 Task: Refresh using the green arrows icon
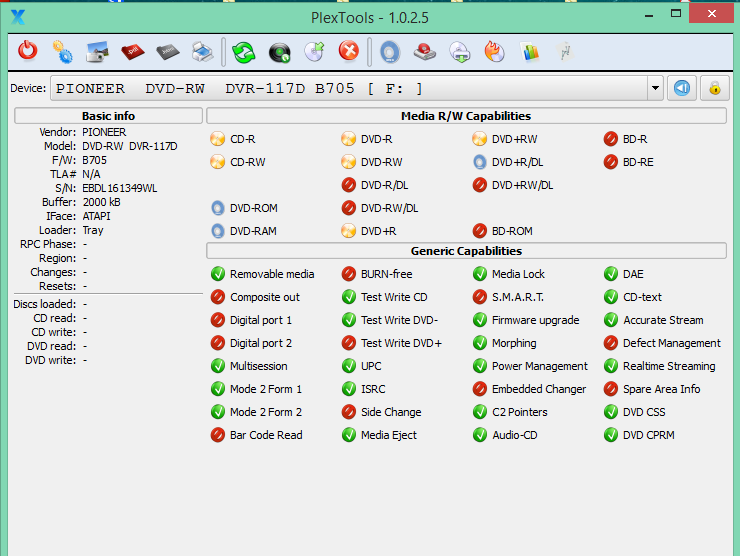pos(244,52)
